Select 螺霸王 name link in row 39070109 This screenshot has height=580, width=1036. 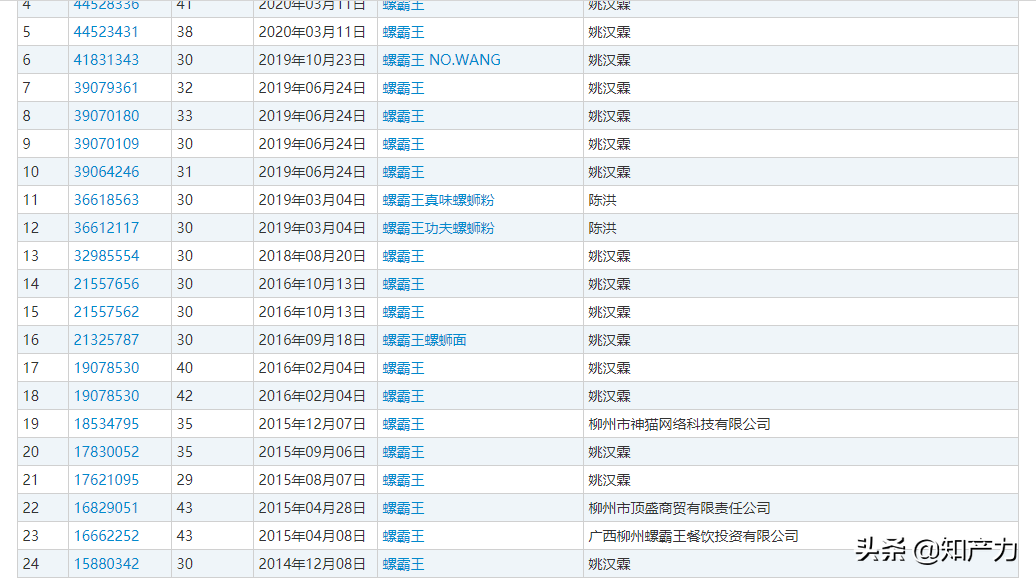pyautogui.click(x=403, y=144)
